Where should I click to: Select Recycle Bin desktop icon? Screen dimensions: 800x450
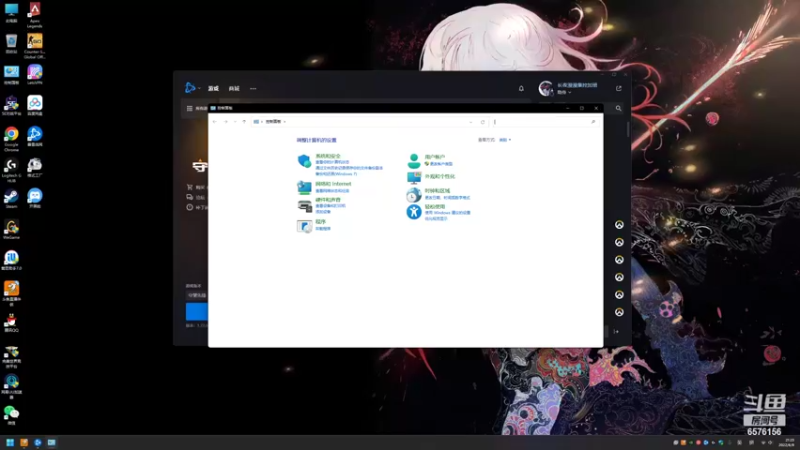(11, 43)
